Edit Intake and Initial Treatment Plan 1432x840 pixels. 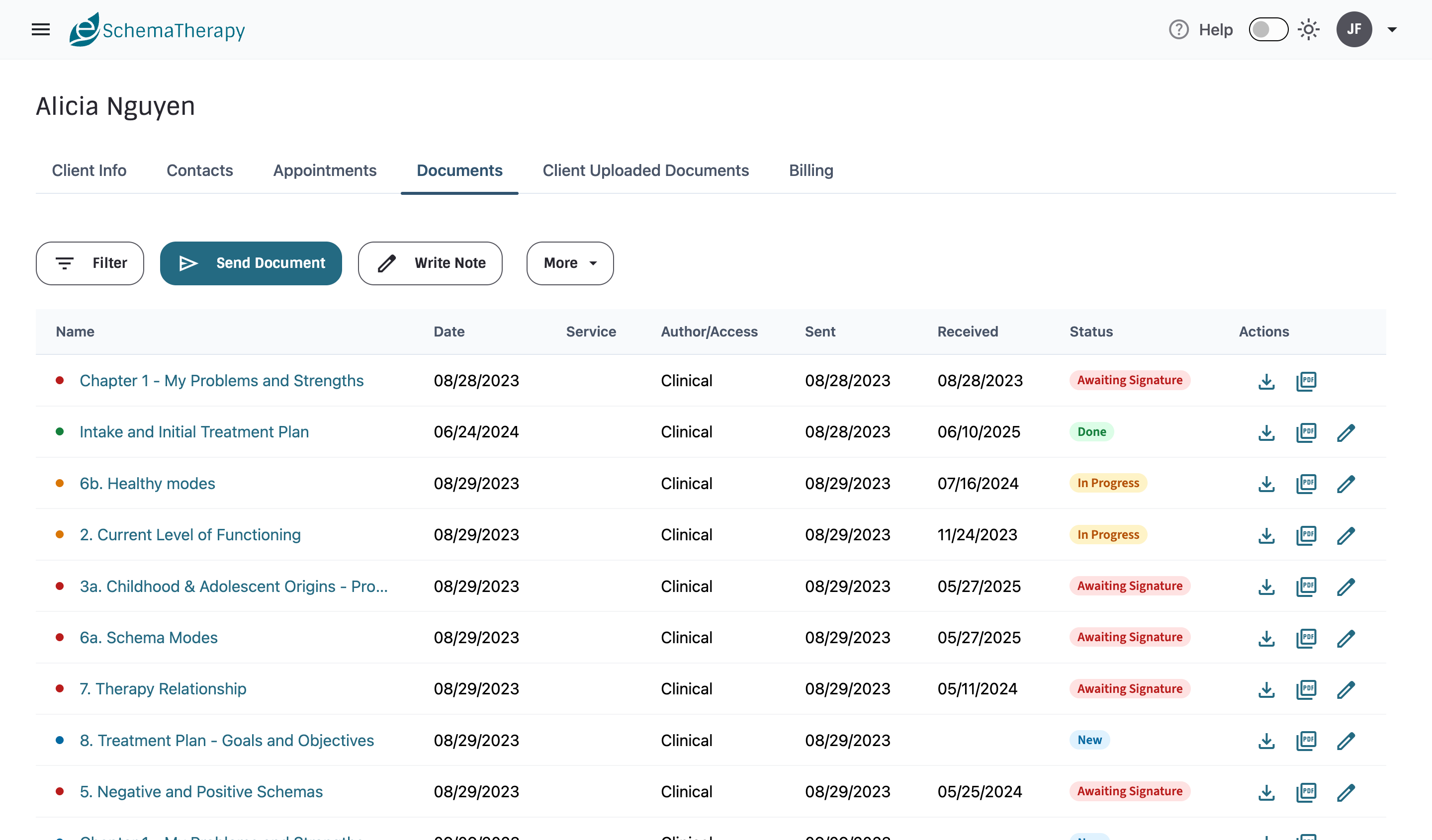click(x=1345, y=433)
